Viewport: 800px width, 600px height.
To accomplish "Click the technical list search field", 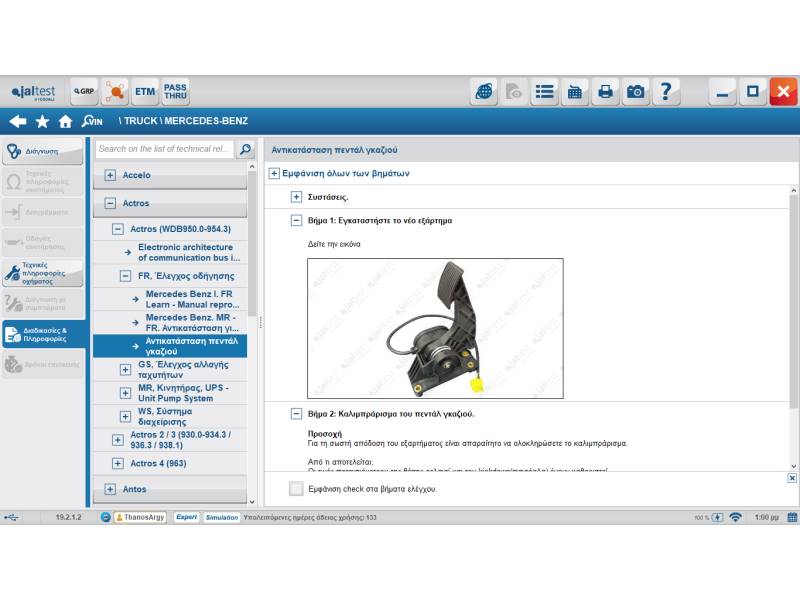I will [x=164, y=149].
